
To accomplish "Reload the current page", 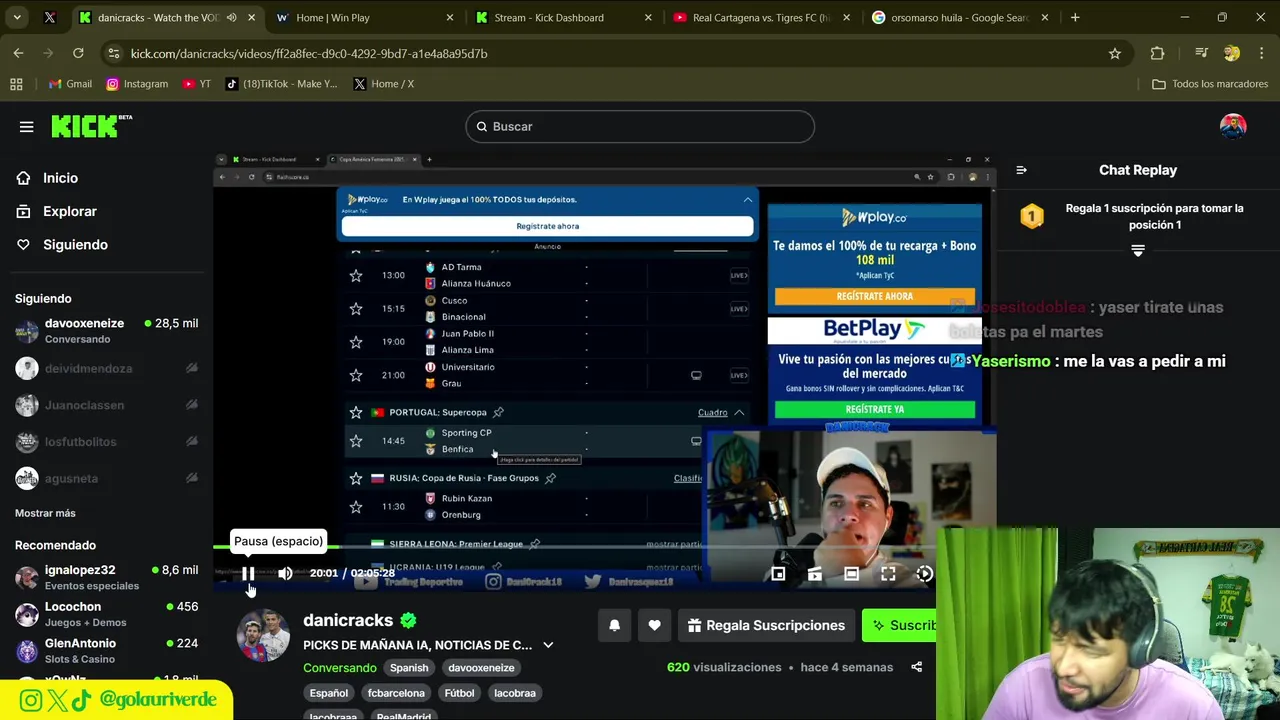I will point(78,53).
